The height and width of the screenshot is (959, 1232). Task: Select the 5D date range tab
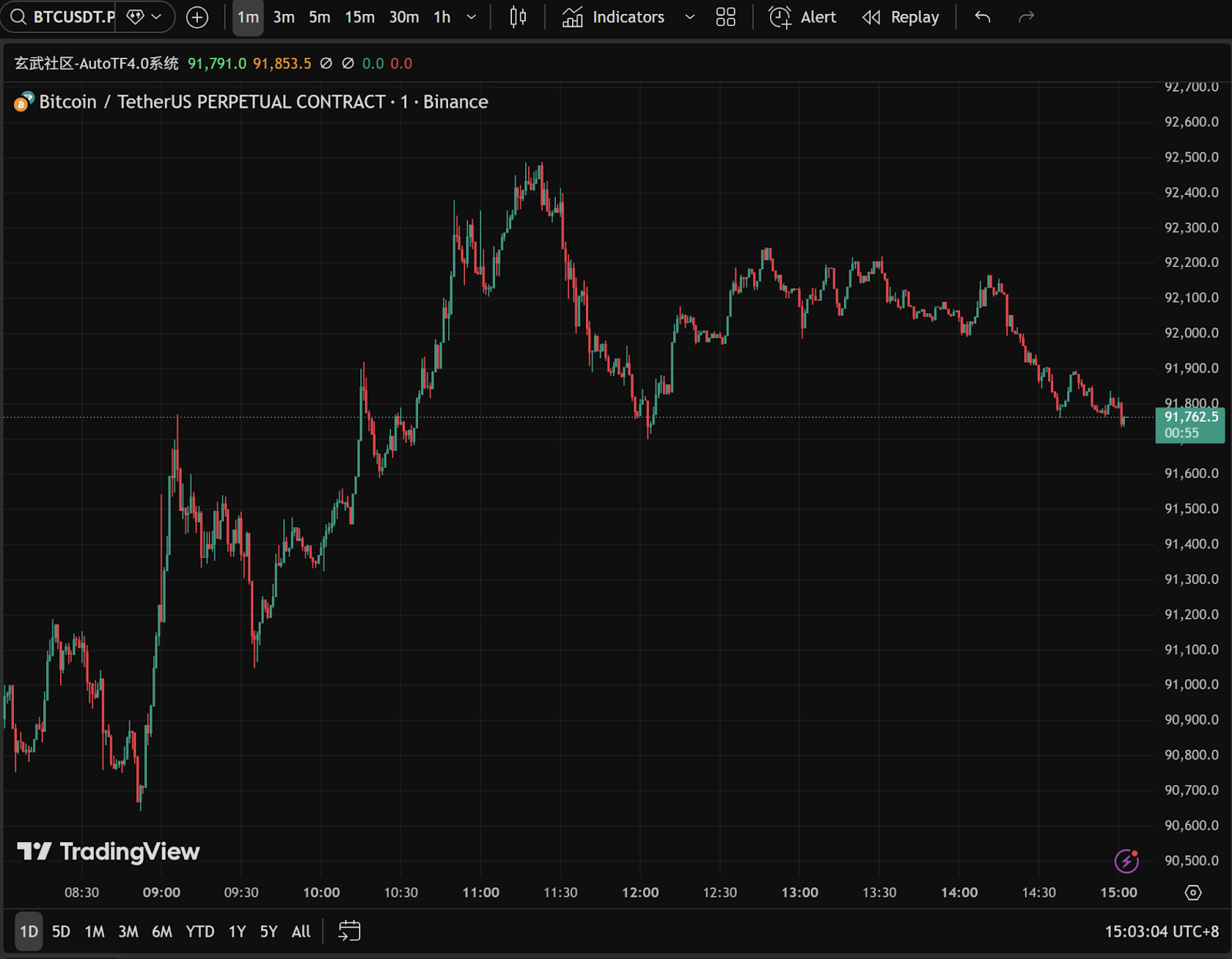[61, 931]
